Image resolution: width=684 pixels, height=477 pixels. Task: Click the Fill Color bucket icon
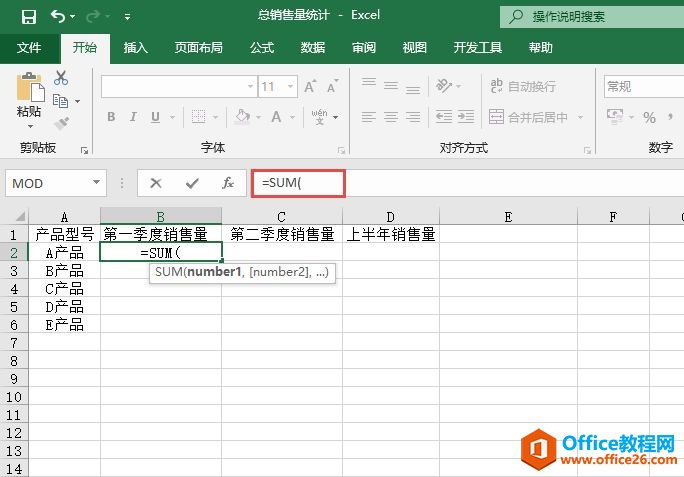coord(243,117)
